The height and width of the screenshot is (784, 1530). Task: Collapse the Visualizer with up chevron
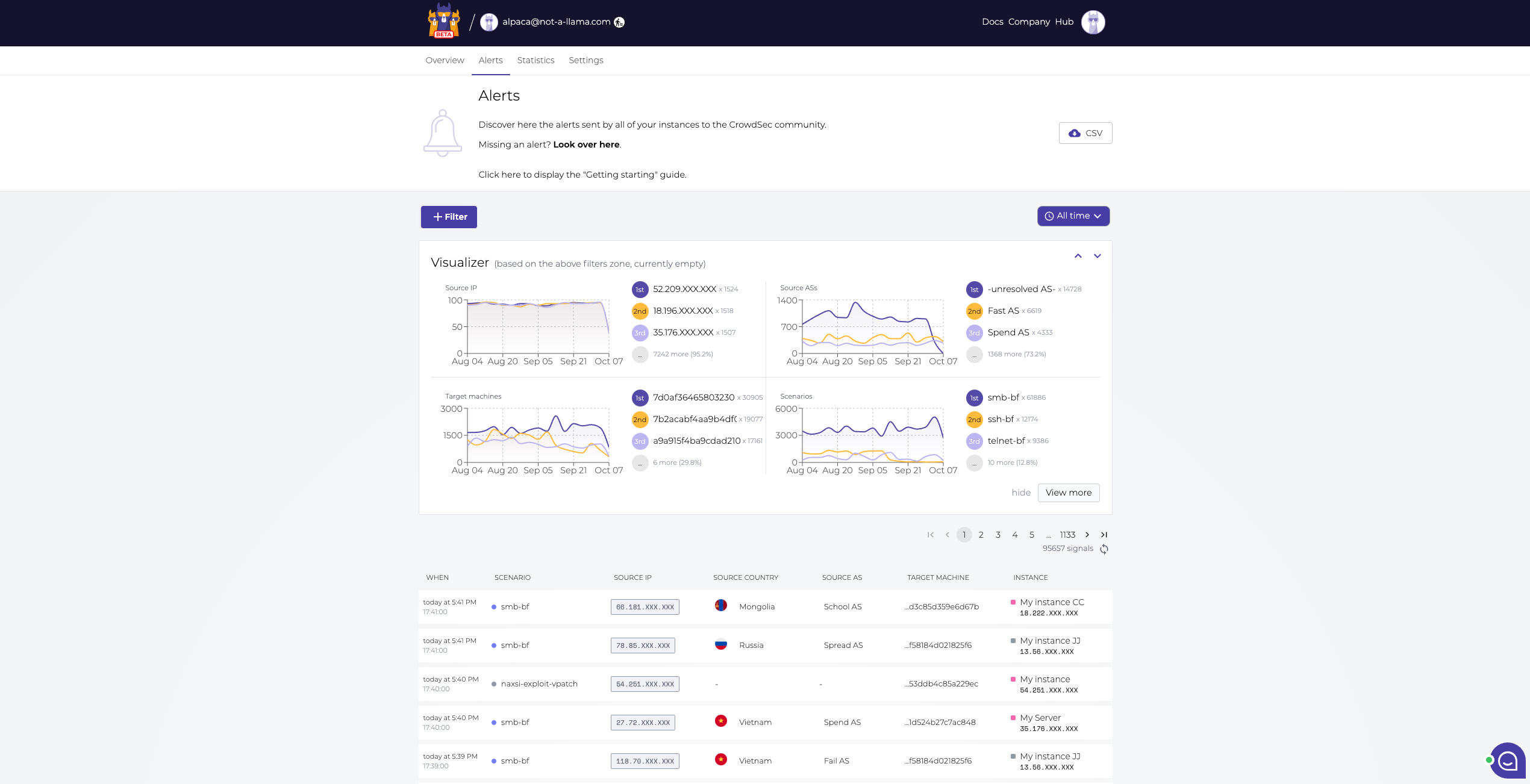[1078, 256]
